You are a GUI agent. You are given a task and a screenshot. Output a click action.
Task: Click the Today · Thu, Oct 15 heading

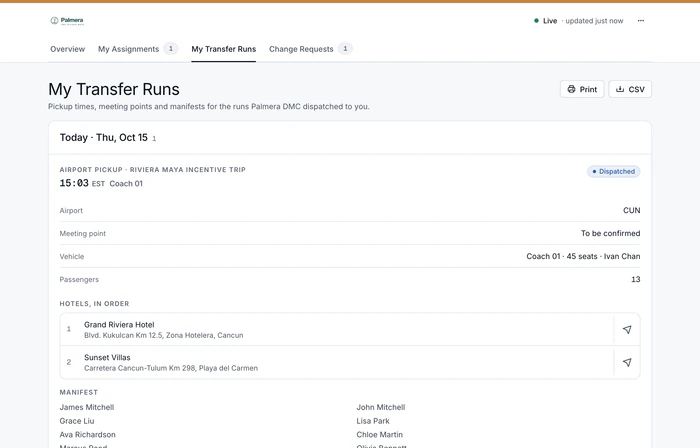pyautogui.click(x=104, y=137)
